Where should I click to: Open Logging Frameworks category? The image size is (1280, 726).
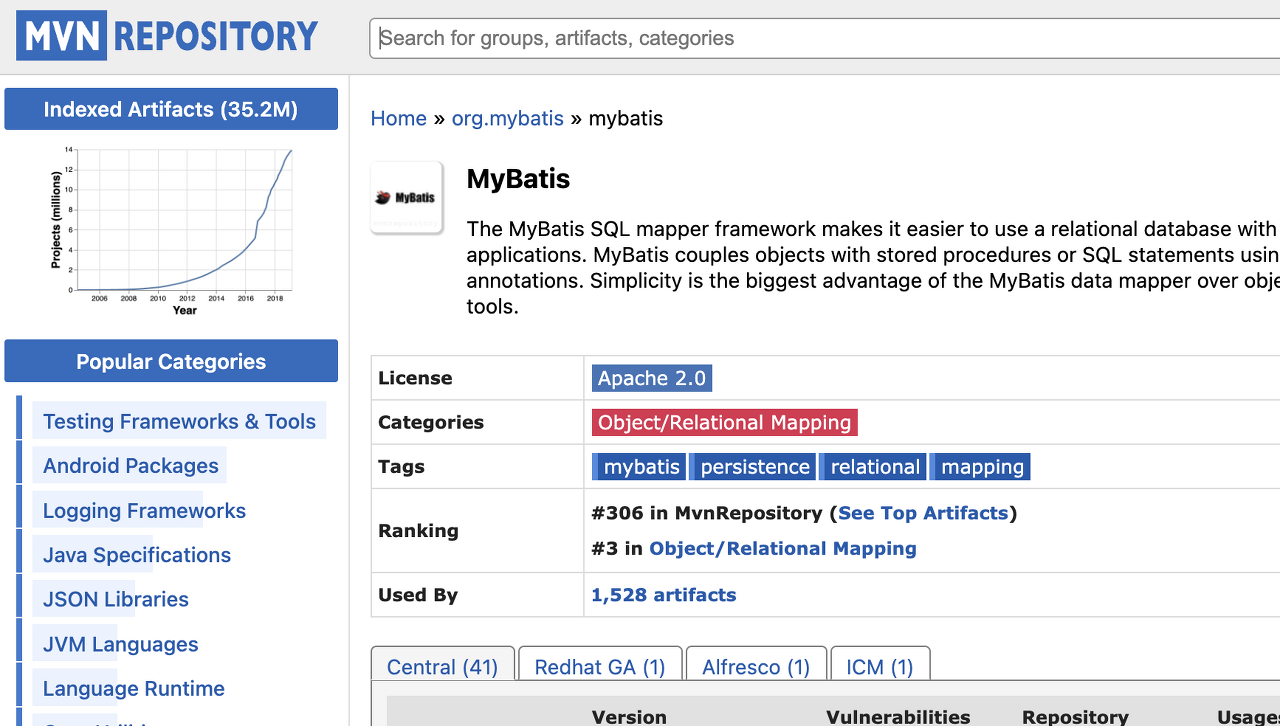[144, 510]
